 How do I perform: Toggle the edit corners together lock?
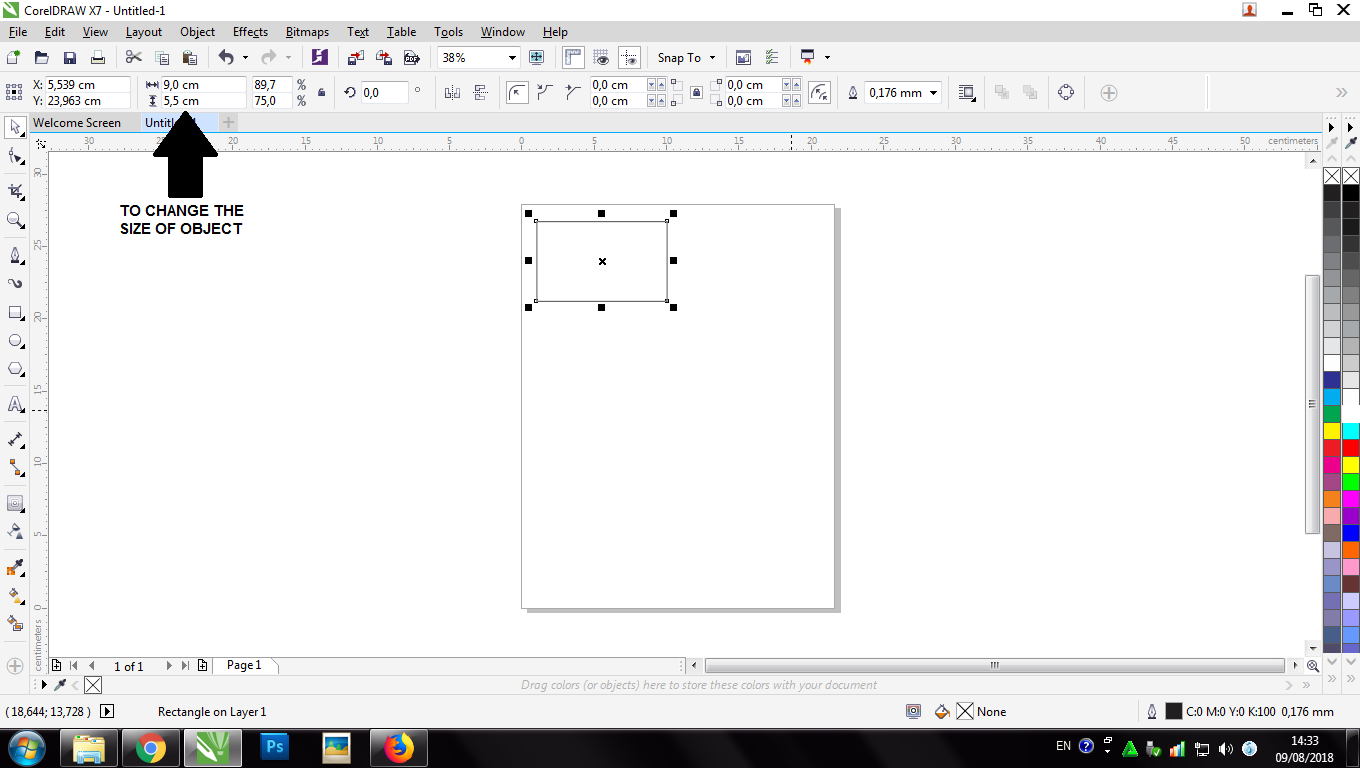pyautogui.click(x=697, y=93)
